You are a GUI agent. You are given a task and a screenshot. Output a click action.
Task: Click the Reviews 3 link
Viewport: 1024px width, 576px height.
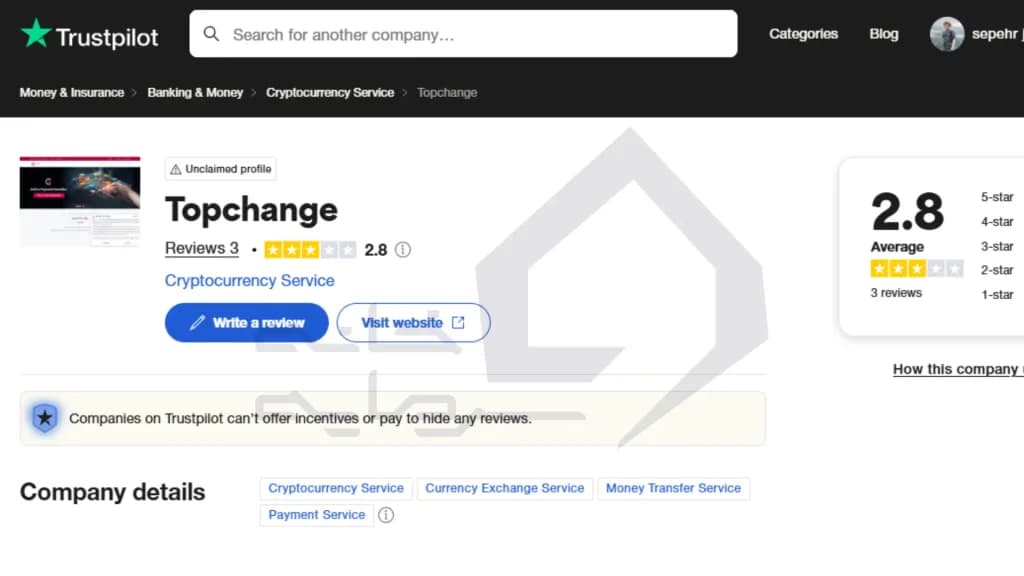pos(202,248)
